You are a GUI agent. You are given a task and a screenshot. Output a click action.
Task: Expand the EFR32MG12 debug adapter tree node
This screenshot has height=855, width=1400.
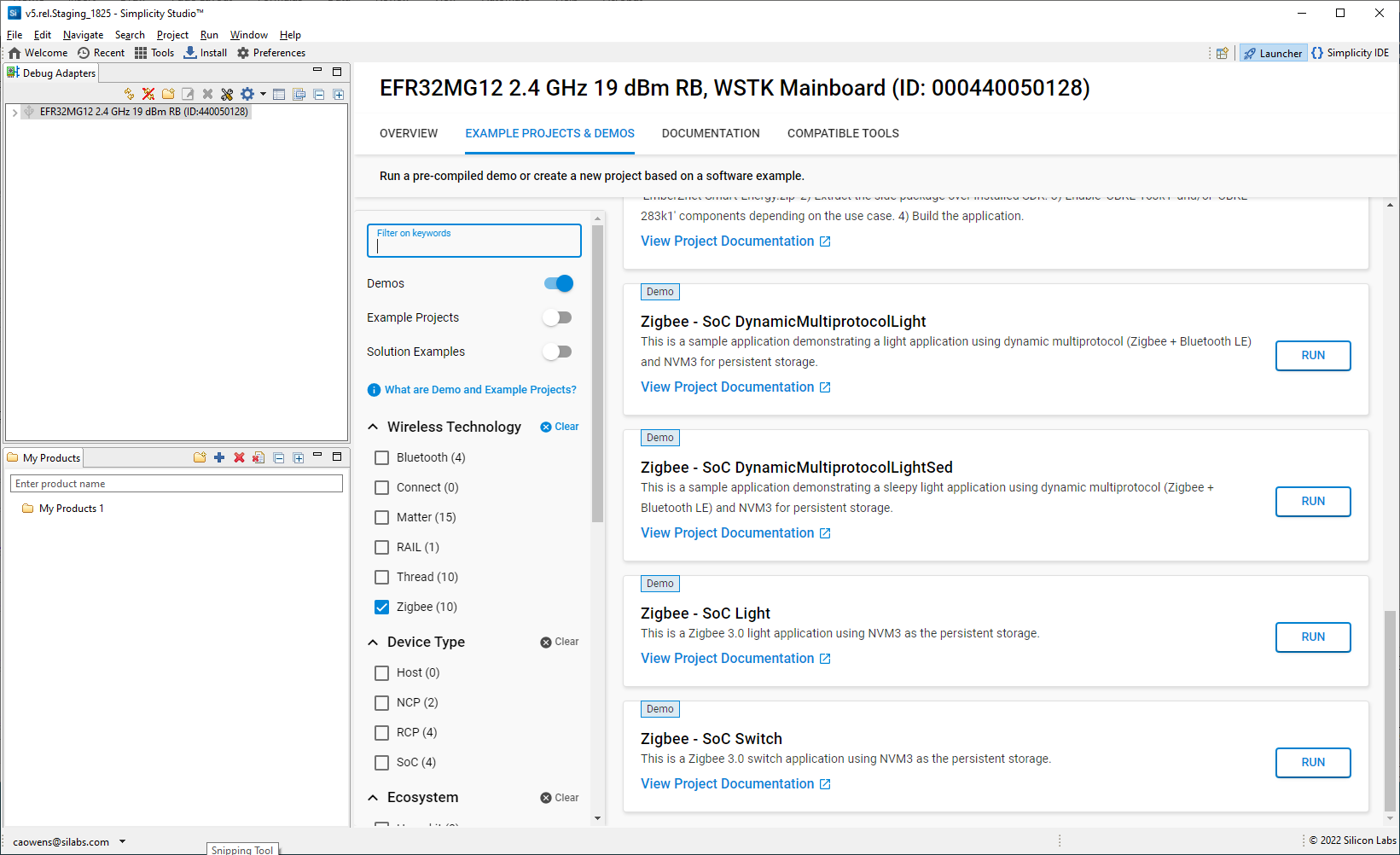point(15,112)
